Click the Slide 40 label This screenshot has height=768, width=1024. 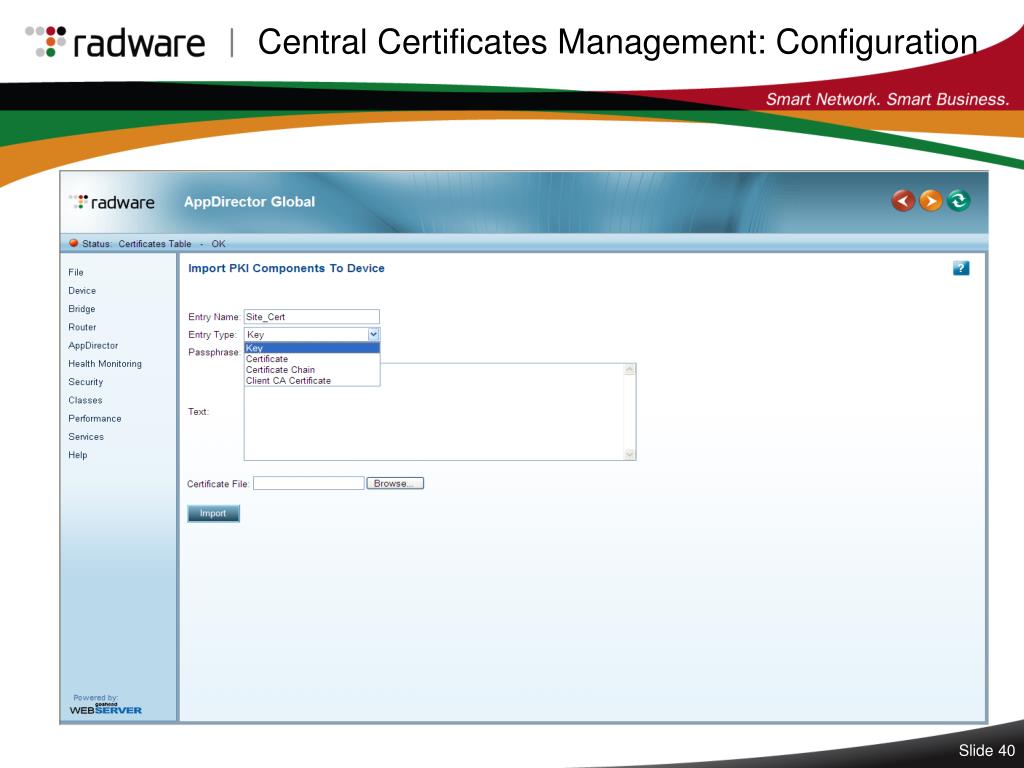click(x=987, y=750)
